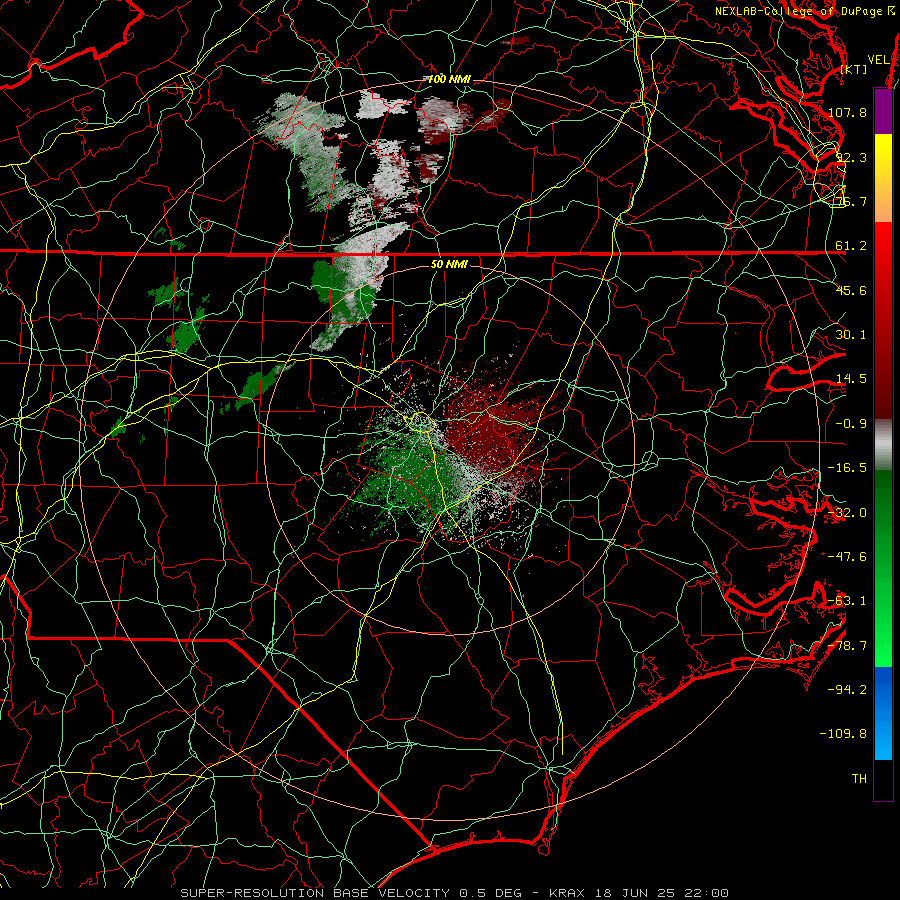
Task: Click the -63.1 velocity scale value
Action: (847, 601)
